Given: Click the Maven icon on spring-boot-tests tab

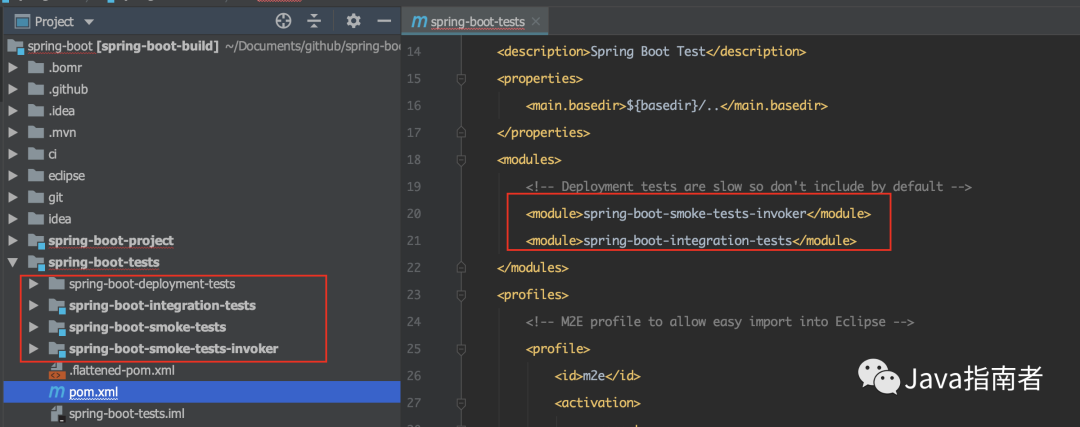Looking at the screenshot, I should click(x=420, y=22).
